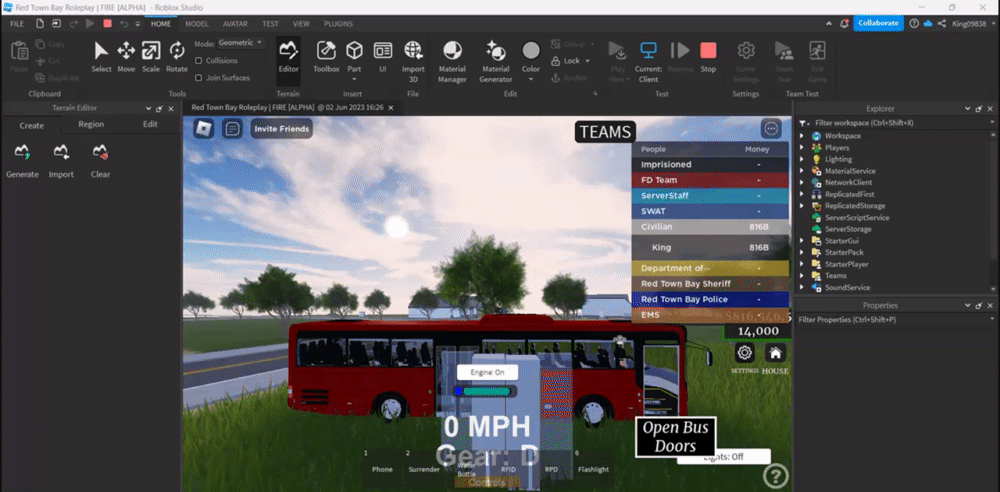Open the Toolbox

pyautogui.click(x=326, y=57)
